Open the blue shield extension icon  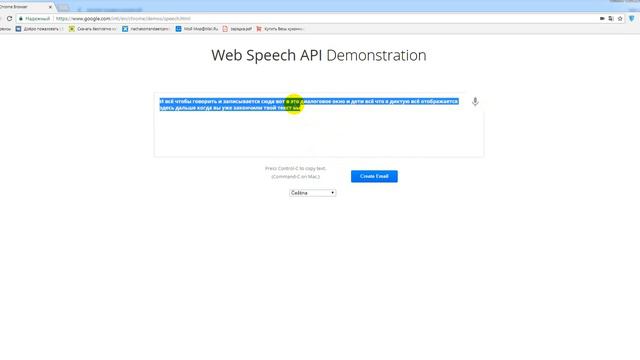[x=632, y=18]
